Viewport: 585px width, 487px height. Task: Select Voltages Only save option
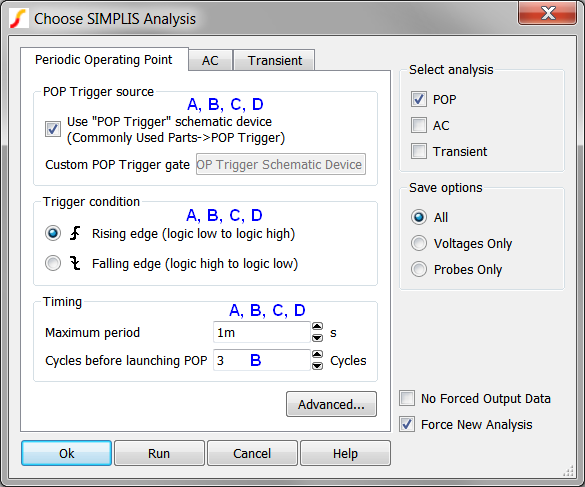click(419, 243)
